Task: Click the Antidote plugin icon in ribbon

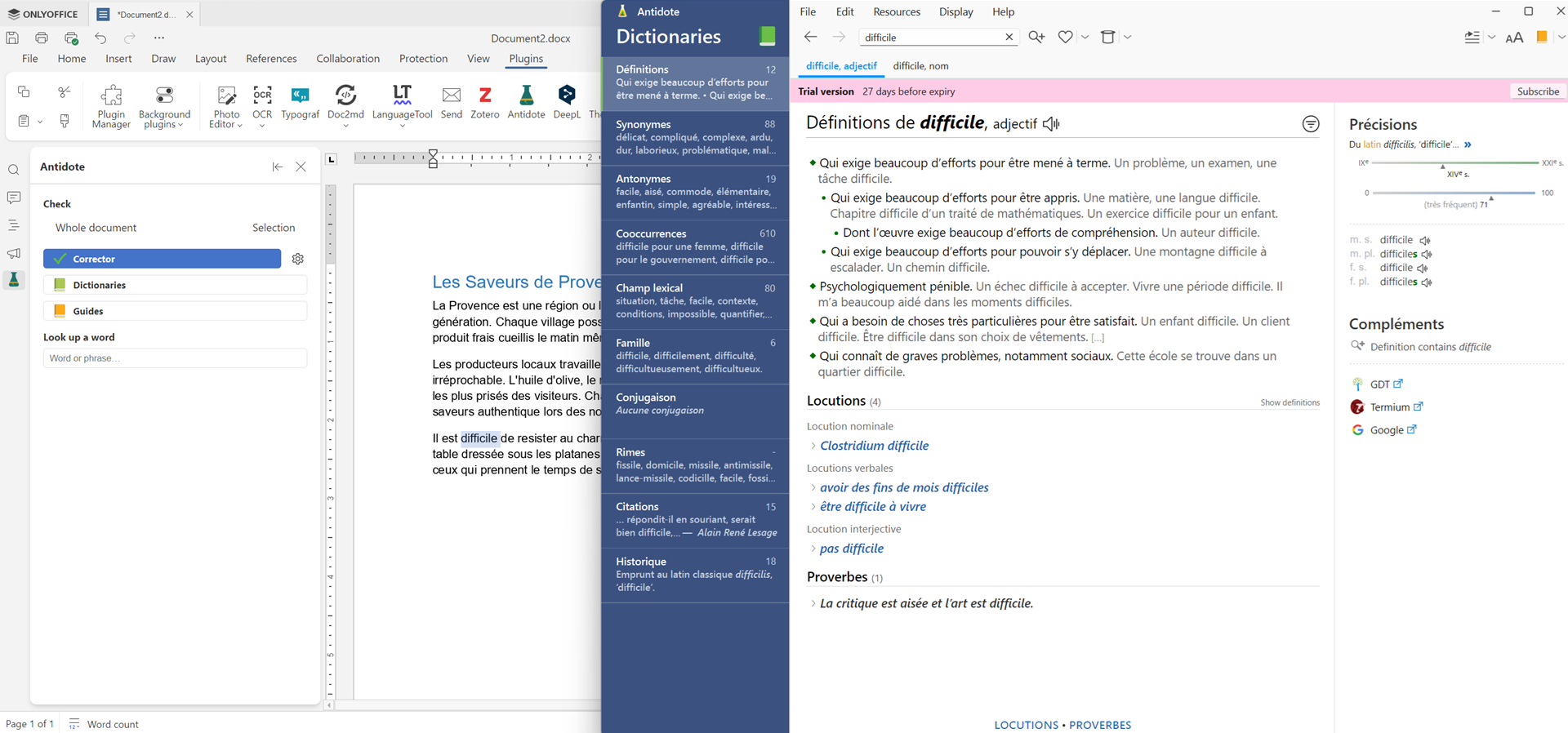Action: [x=526, y=104]
